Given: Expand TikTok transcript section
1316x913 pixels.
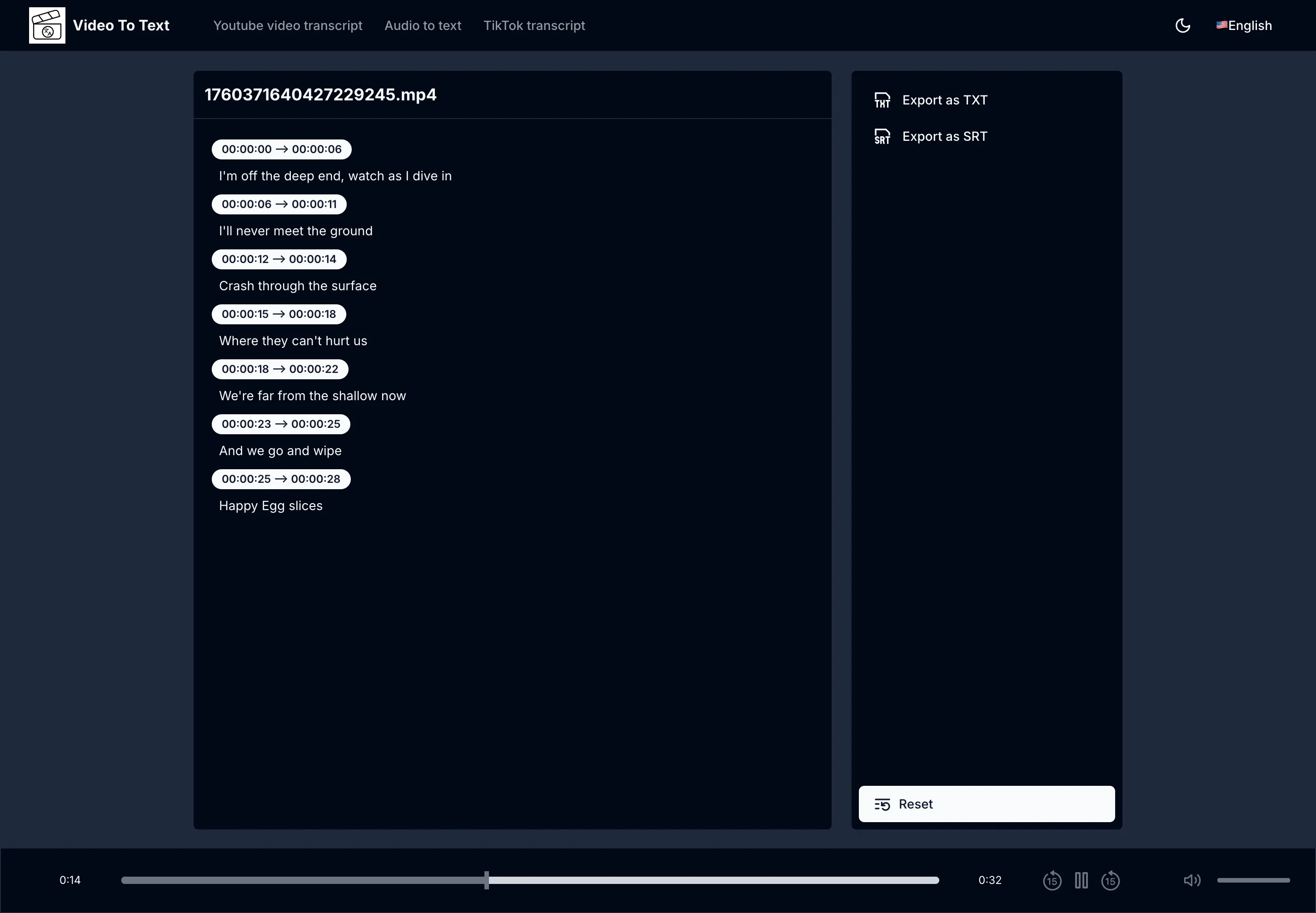Looking at the screenshot, I should 533,25.
